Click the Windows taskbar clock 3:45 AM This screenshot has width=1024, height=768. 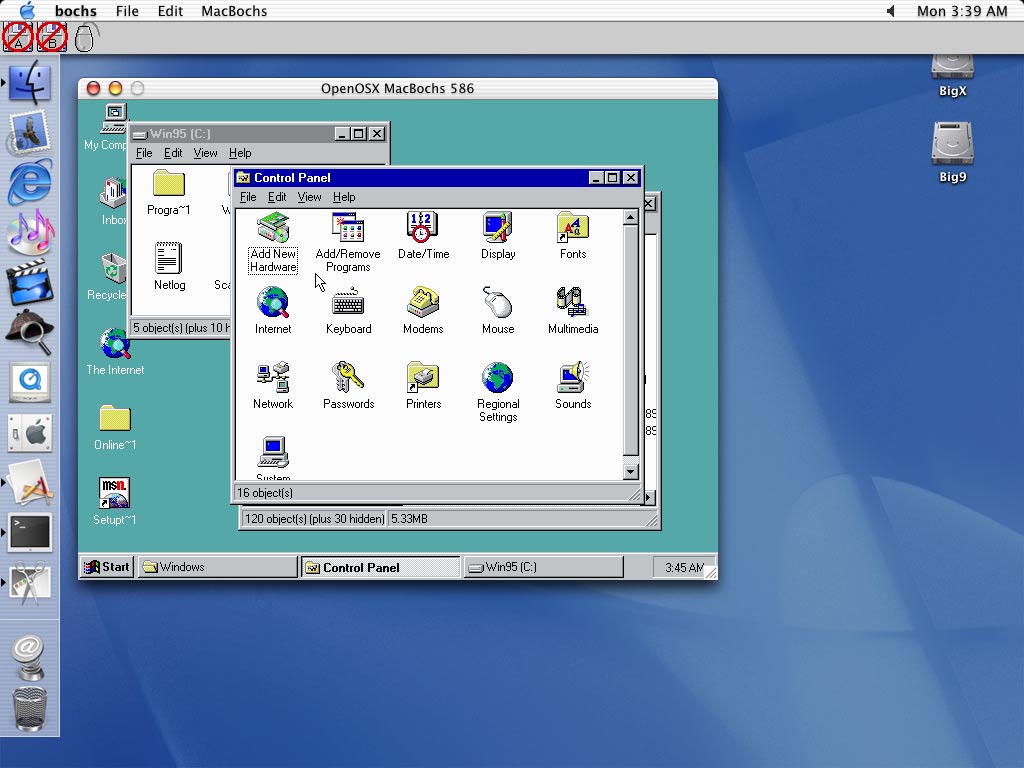[684, 568]
